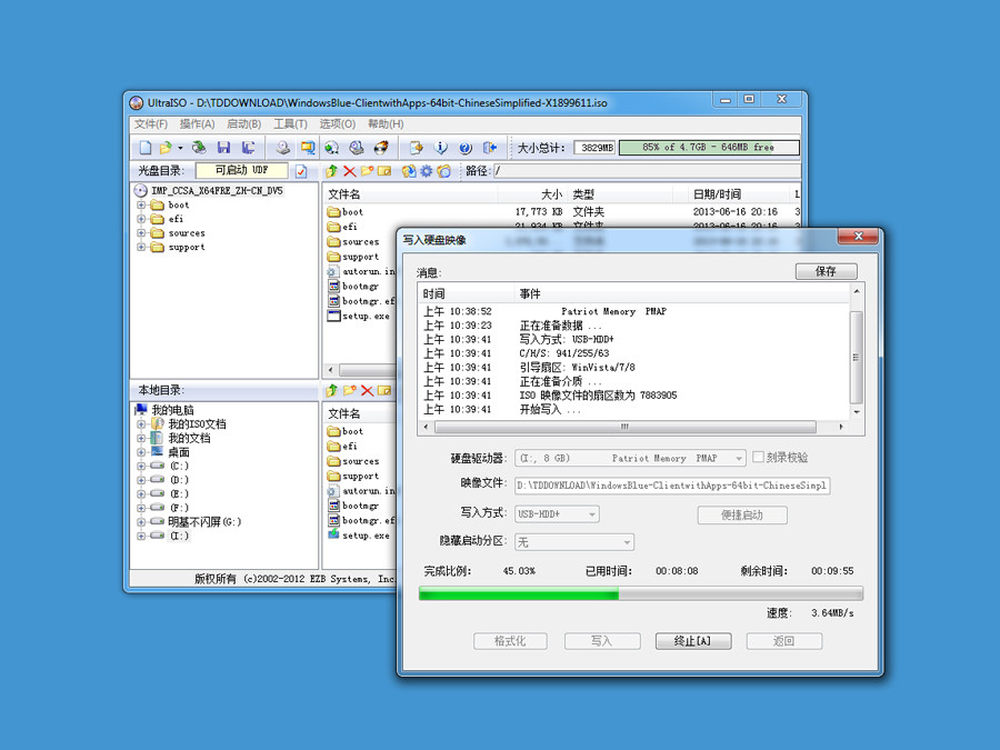1000x750 pixels.
Task: Click the blue gear settings icon near 路径
Action: pos(426,171)
